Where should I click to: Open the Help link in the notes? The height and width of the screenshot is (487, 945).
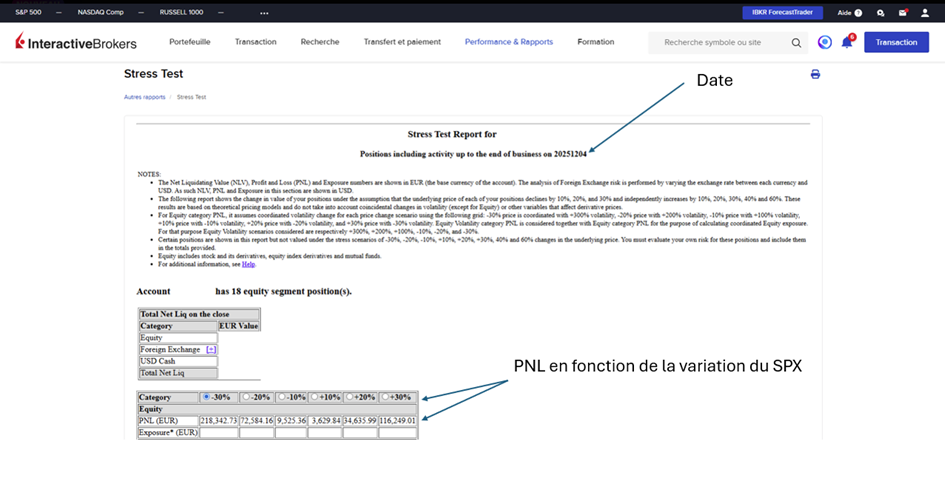[248, 264]
